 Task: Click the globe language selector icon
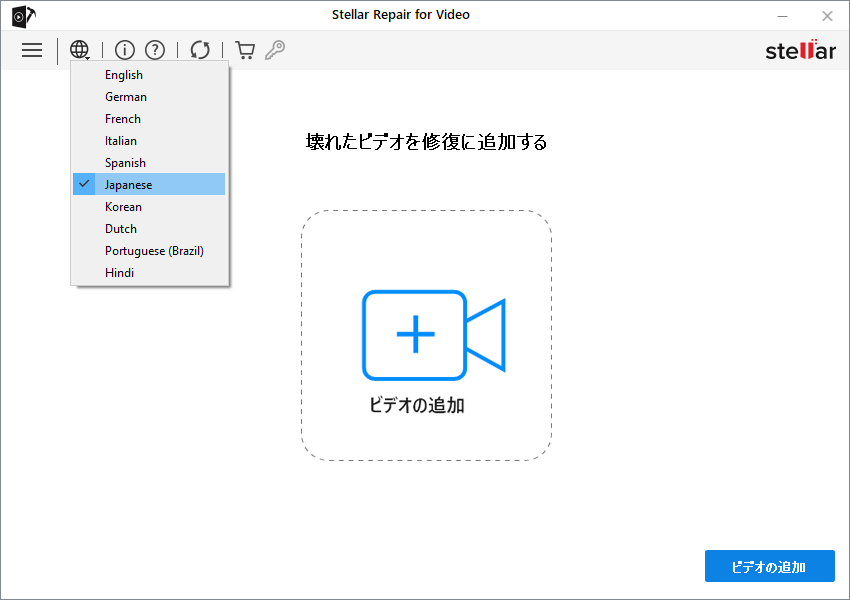pos(80,50)
